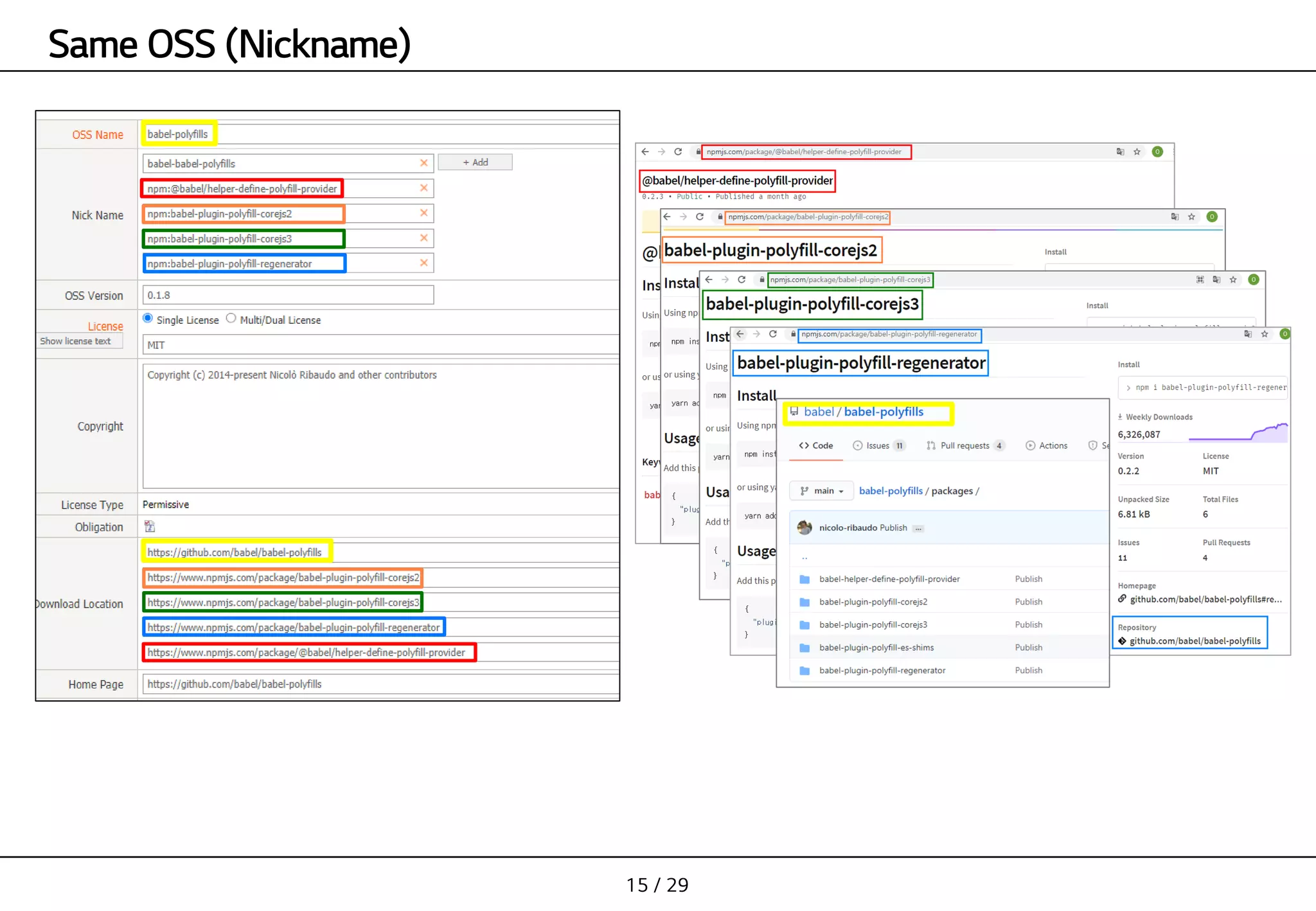The image size is (1316, 911).
Task: Open the babel-helper-define-polyfill-provider folder
Action: [889, 579]
